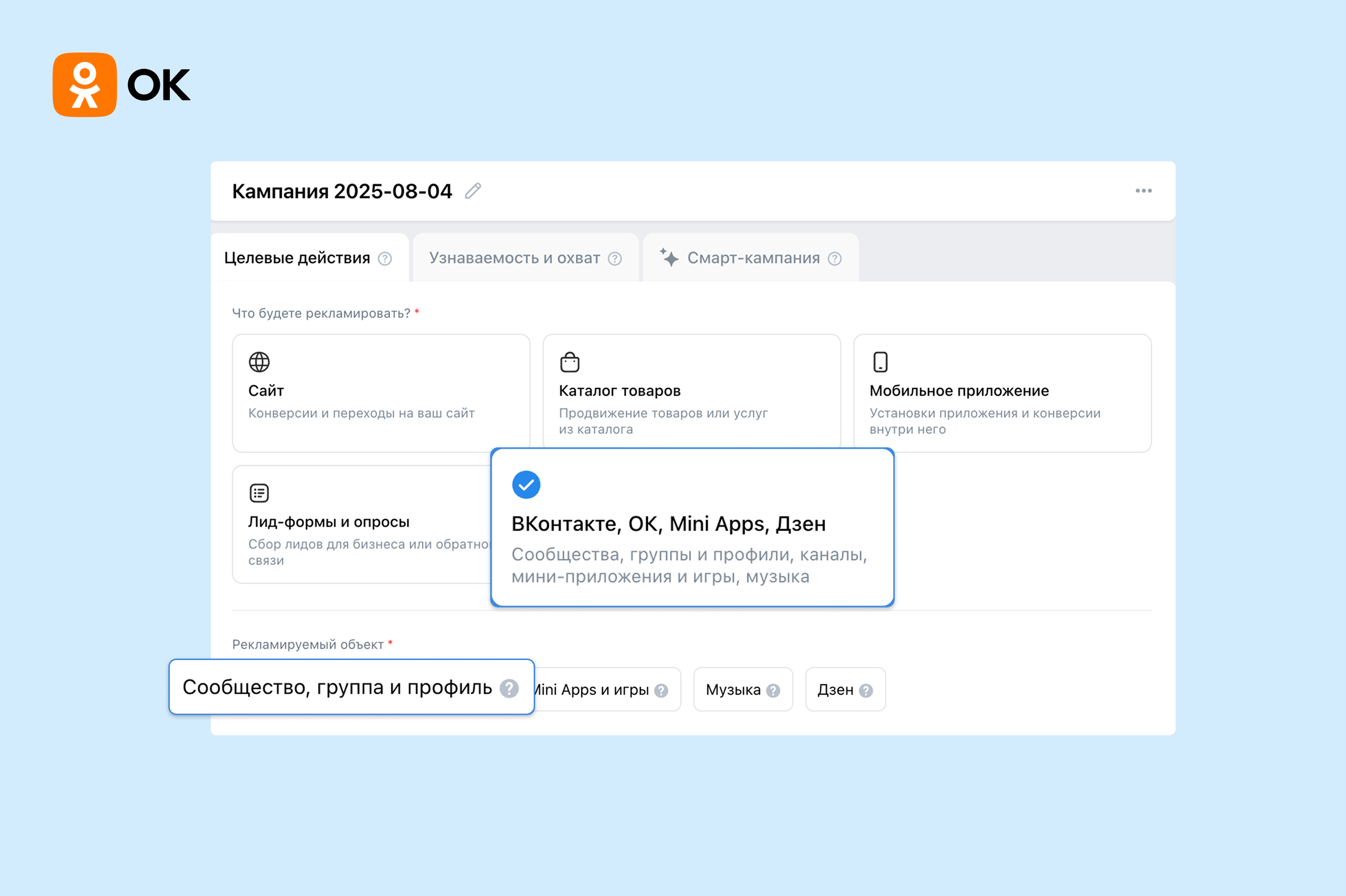Select the Сайт advertising option
The width and height of the screenshot is (1346, 896).
click(381, 393)
